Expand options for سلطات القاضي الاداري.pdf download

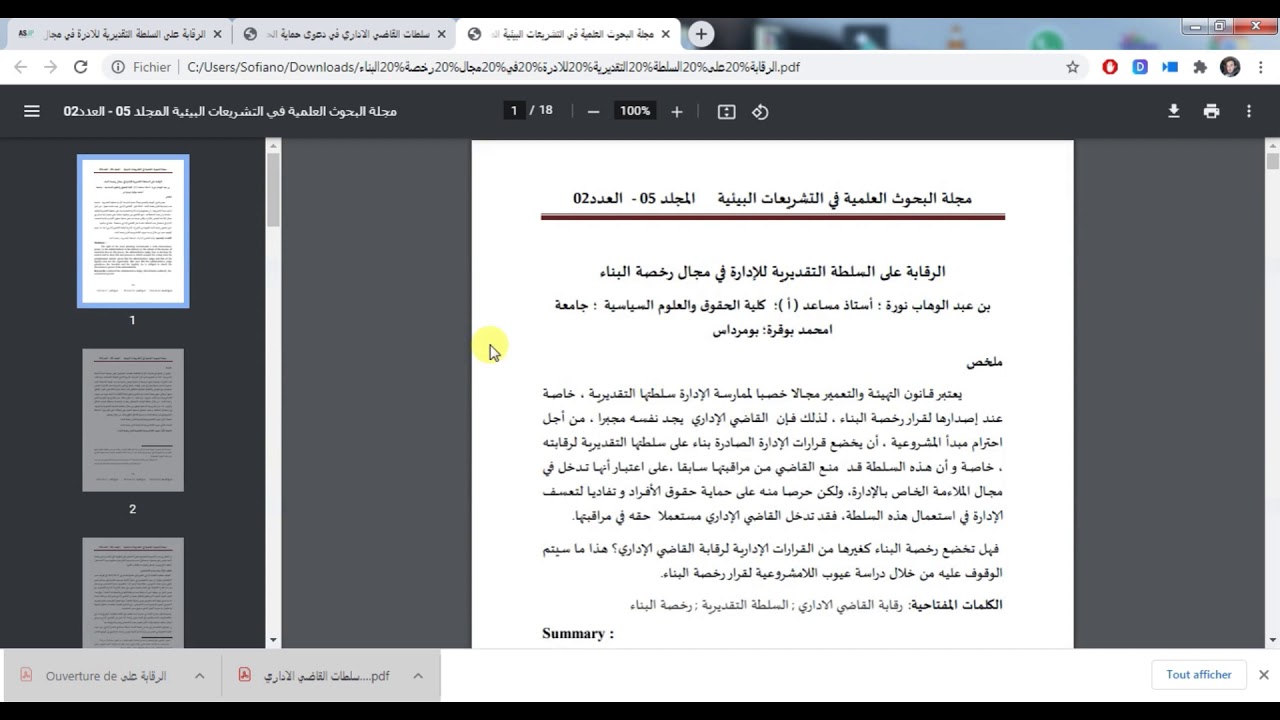point(418,676)
